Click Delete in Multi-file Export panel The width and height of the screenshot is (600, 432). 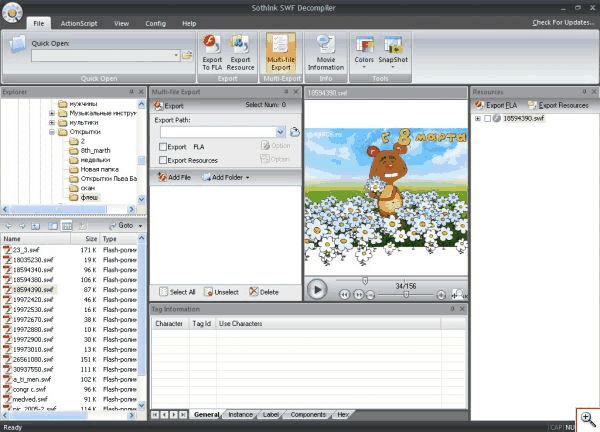tap(264, 292)
